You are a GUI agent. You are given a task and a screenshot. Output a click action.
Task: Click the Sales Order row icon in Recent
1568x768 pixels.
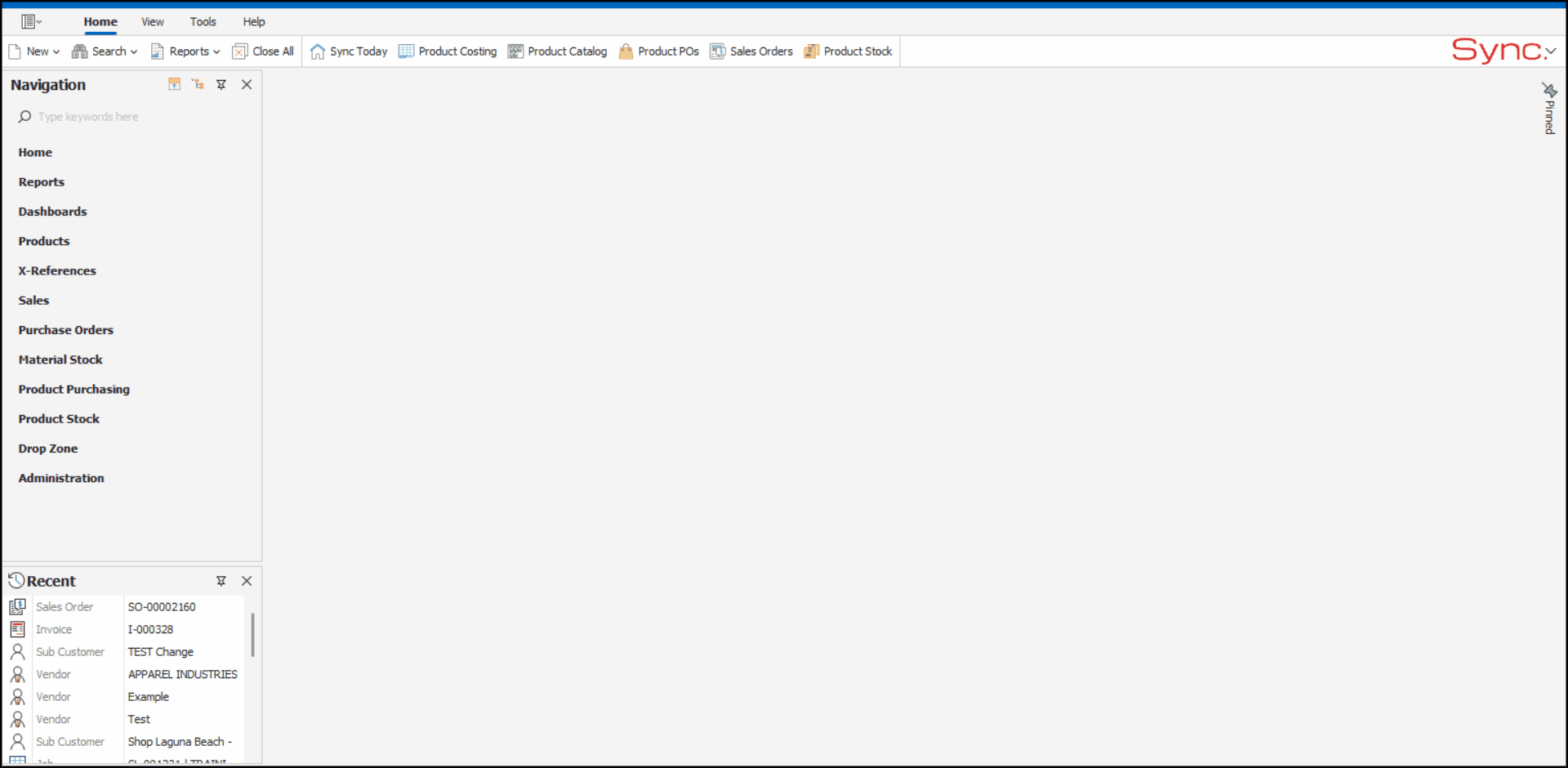17,607
